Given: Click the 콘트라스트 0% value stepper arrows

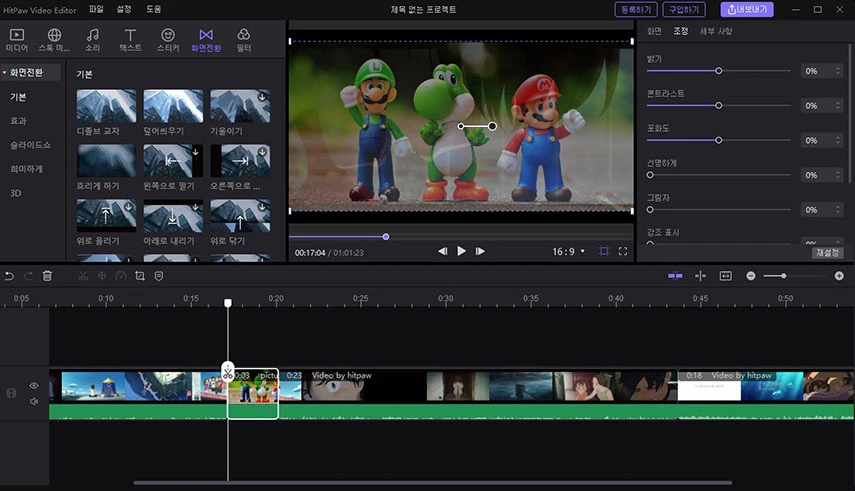Looking at the screenshot, I should point(838,105).
